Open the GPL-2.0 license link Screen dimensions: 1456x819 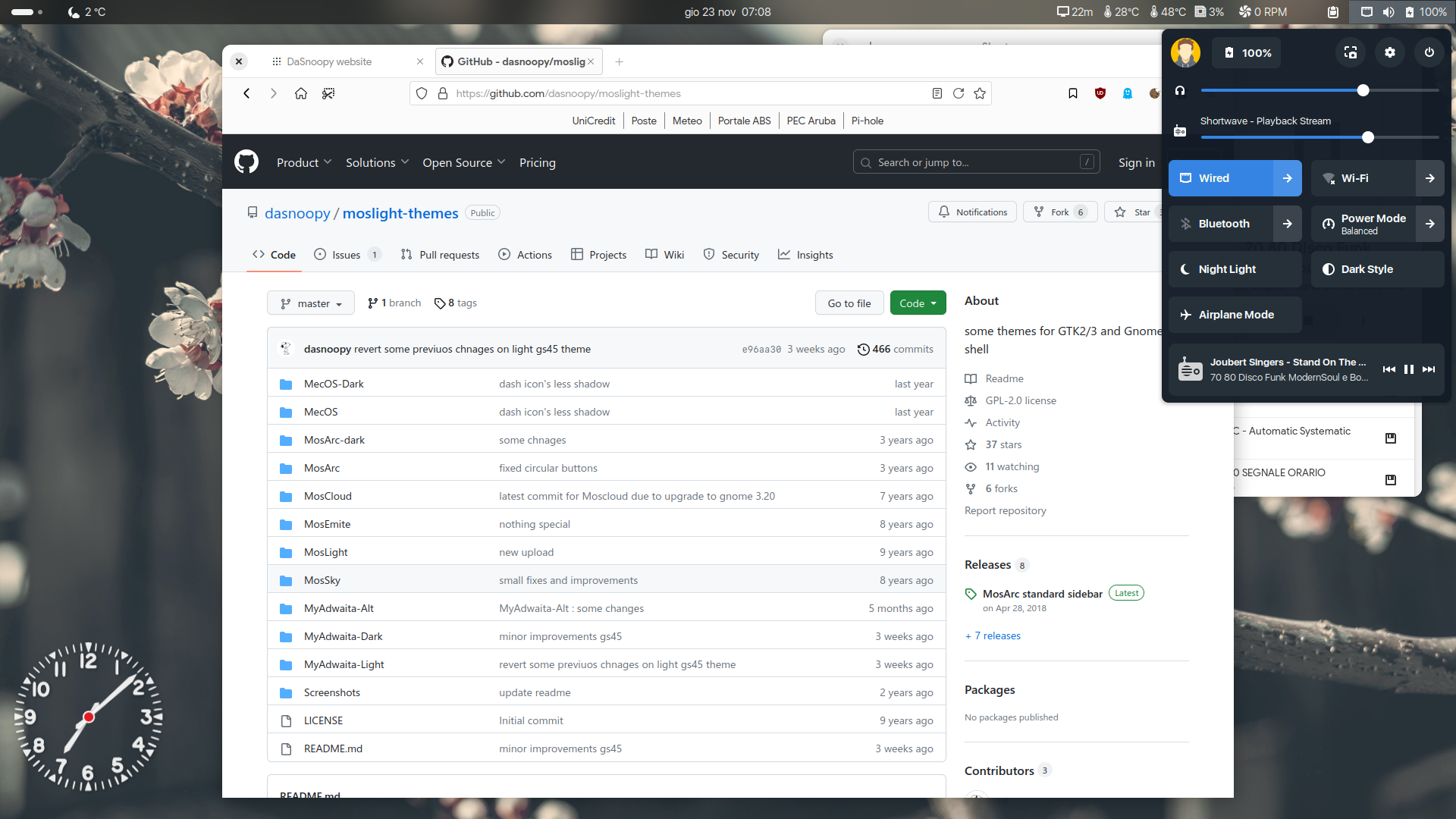(x=1021, y=400)
